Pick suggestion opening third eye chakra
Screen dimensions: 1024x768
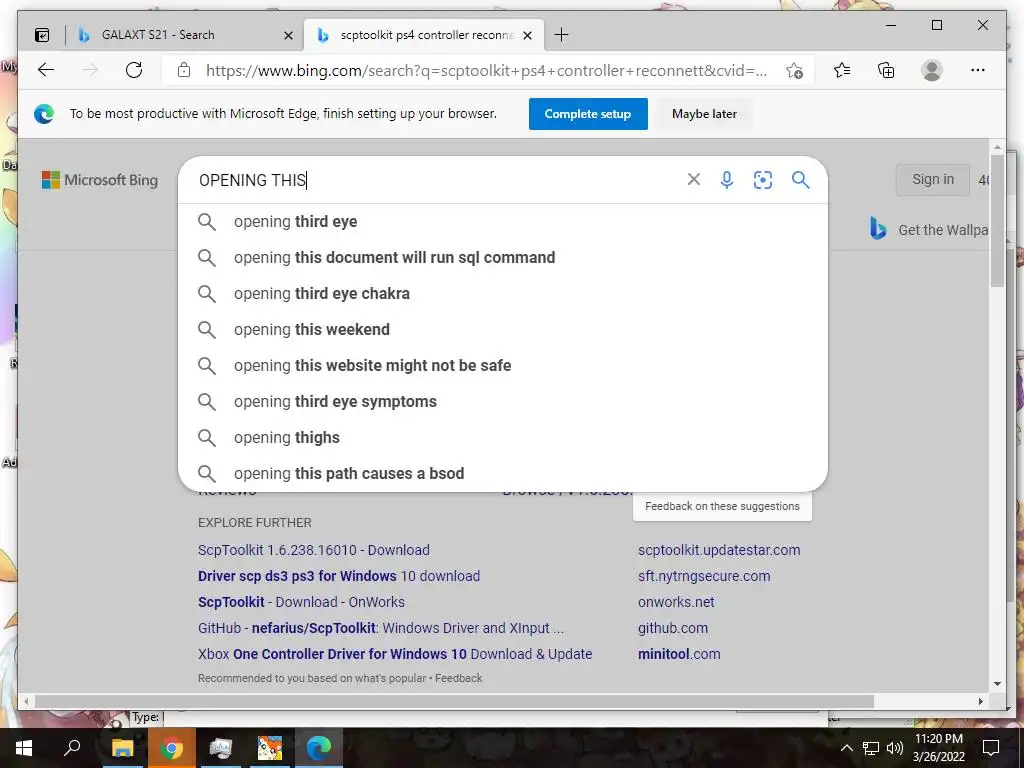[x=502, y=293]
